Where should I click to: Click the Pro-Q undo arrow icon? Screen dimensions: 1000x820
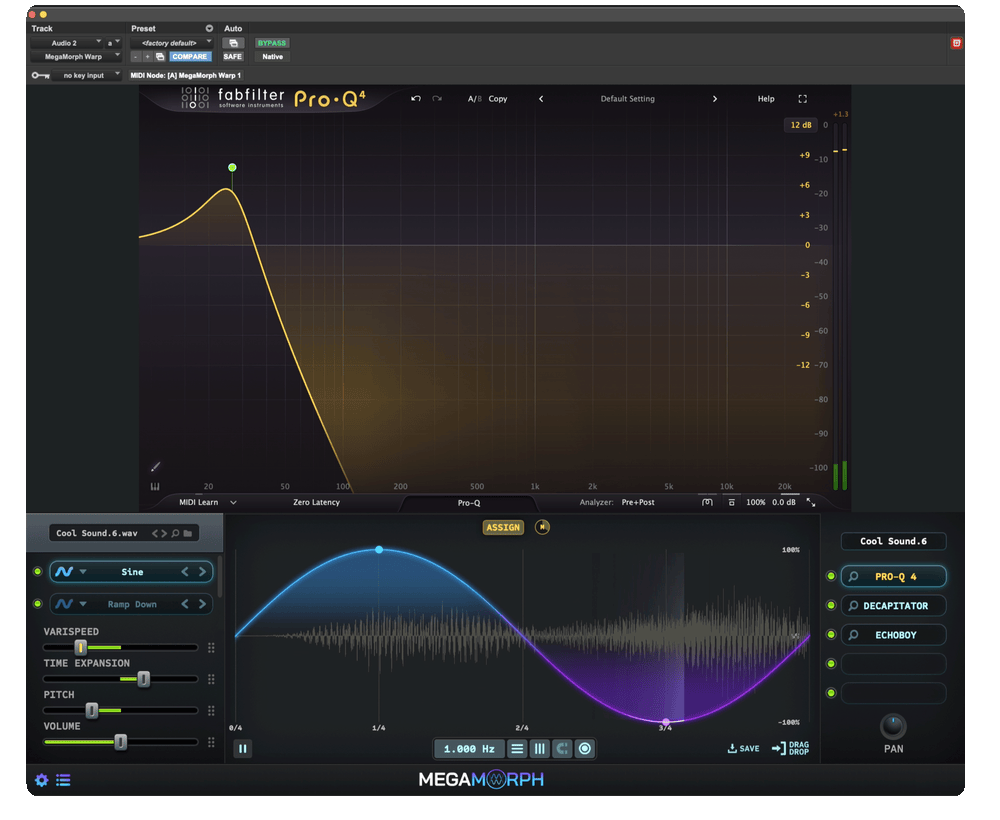416,99
